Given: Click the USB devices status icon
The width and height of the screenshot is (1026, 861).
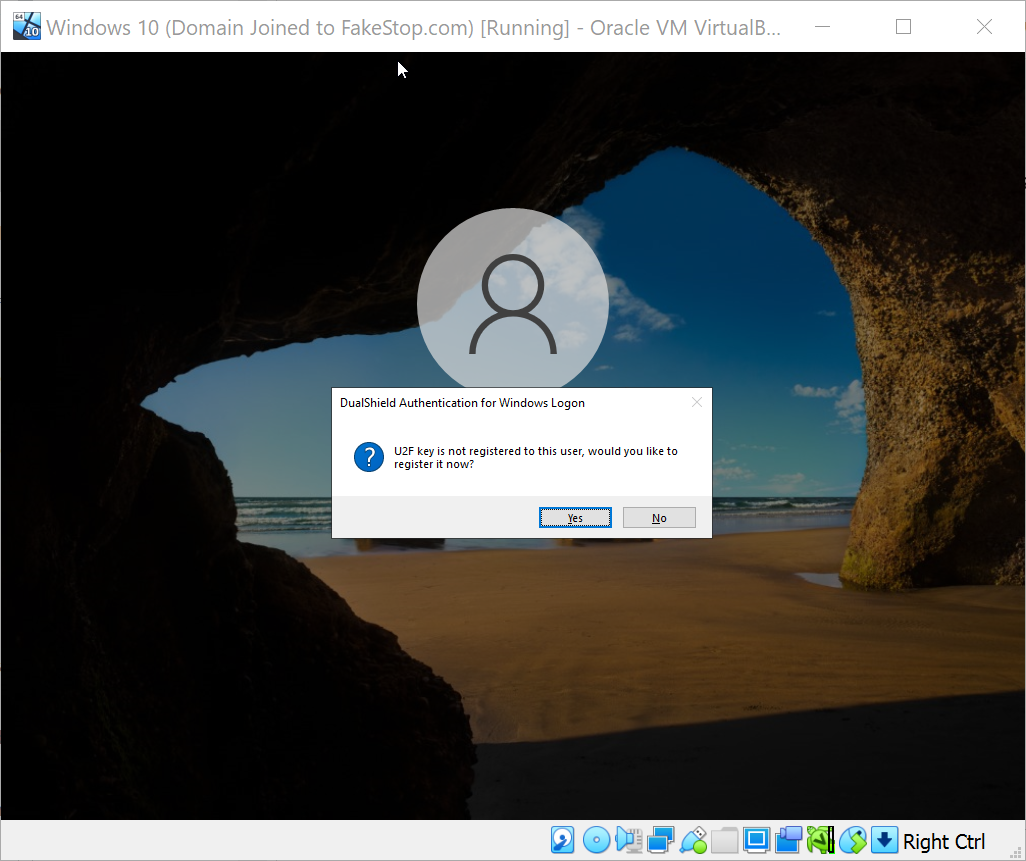Looking at the screenshot, I should 693,841.
